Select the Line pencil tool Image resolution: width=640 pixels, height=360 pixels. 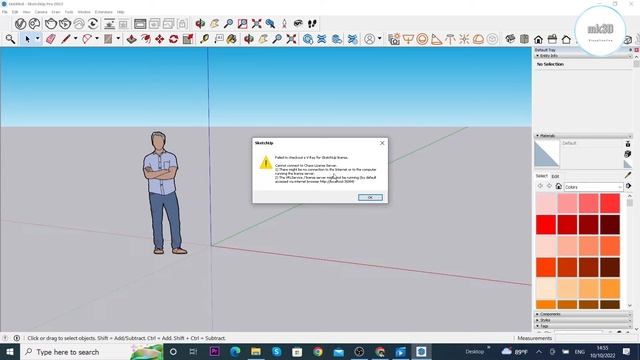click(x=65, y=39)
